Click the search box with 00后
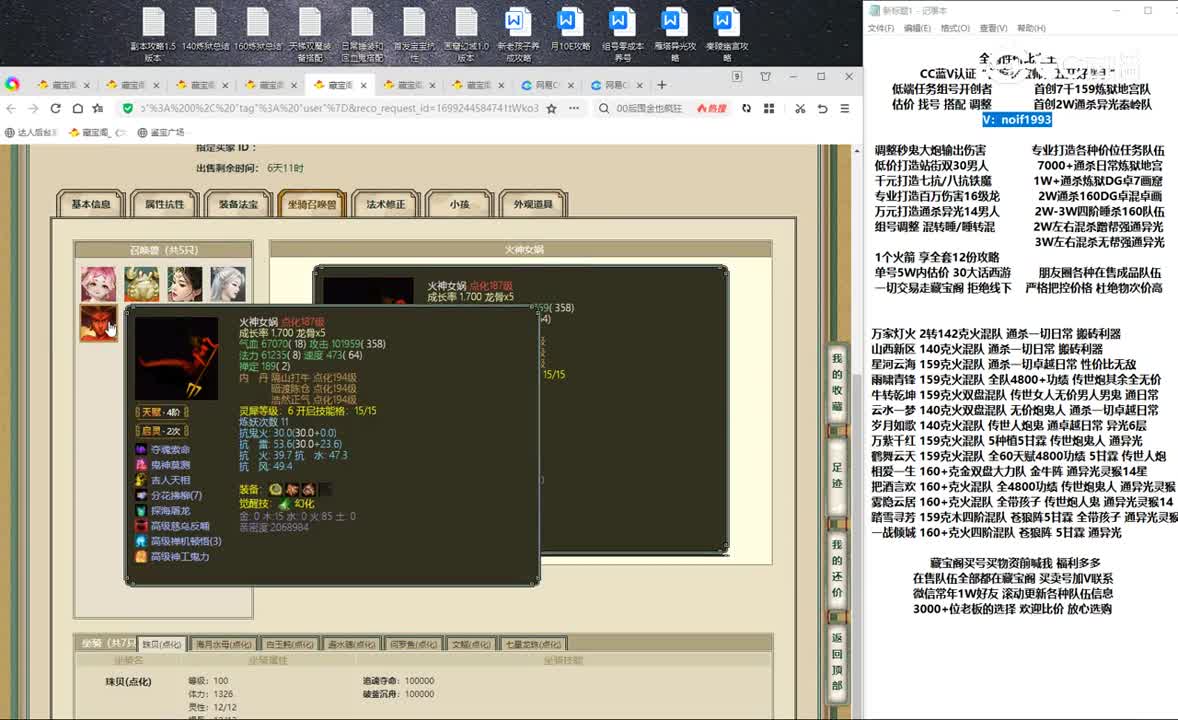Screen dimensions: 1178x720 coord(649,108)
